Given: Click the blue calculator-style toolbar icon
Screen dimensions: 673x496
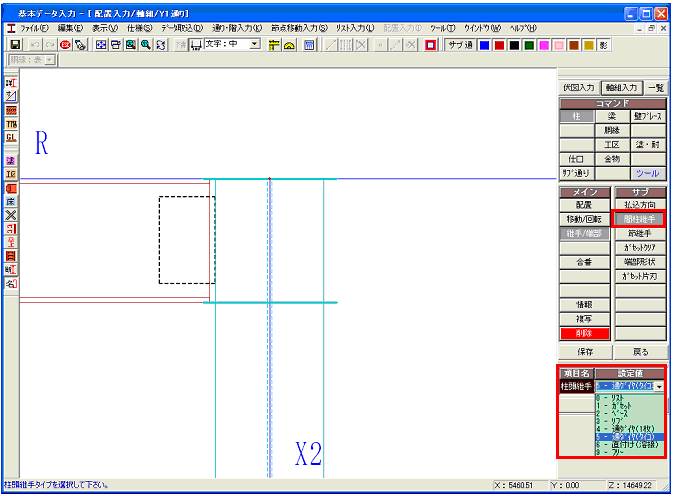Looking at the screenshot, I should click(x=309, y=45).
